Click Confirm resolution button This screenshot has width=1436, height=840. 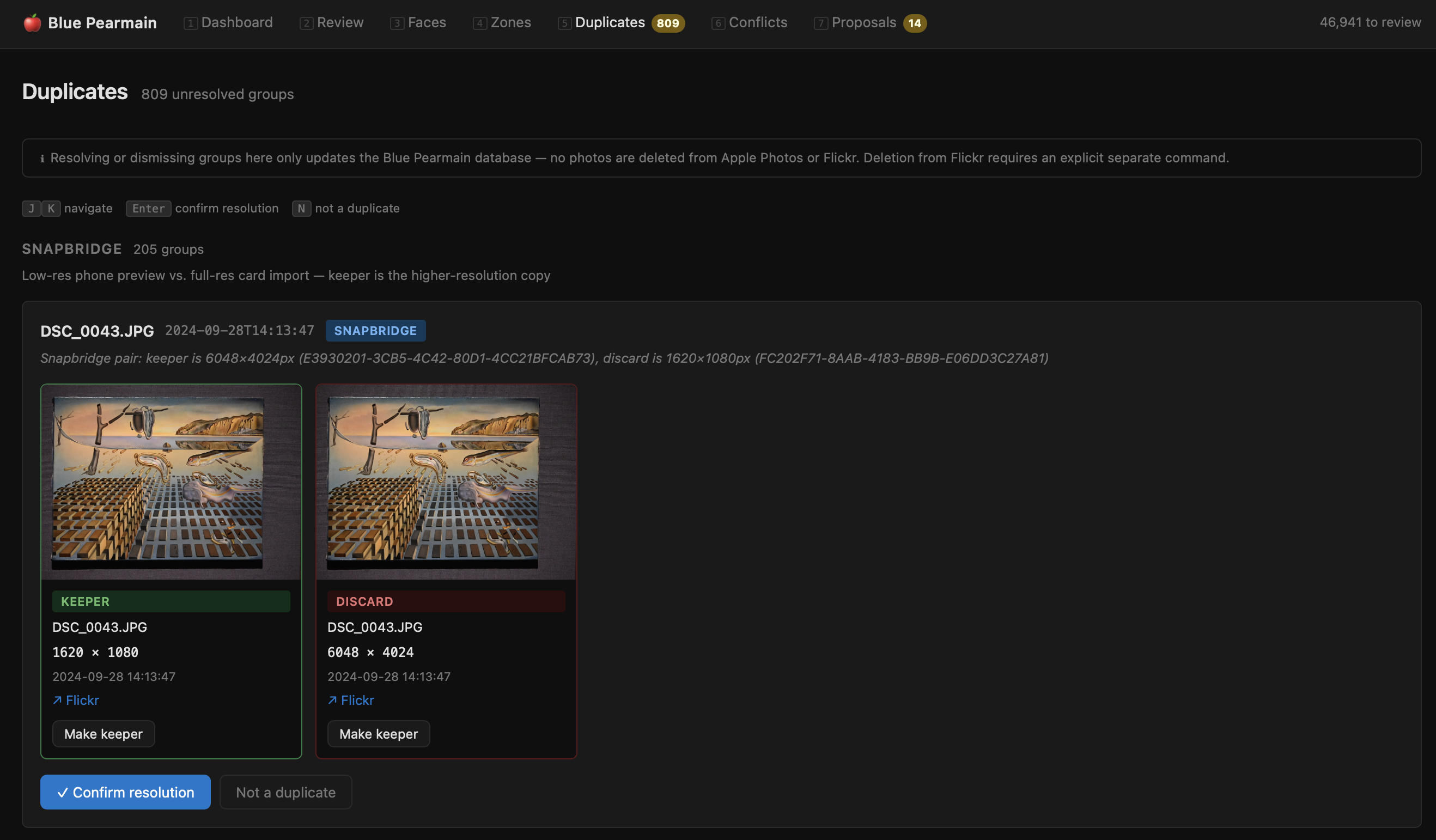(125, 792)
